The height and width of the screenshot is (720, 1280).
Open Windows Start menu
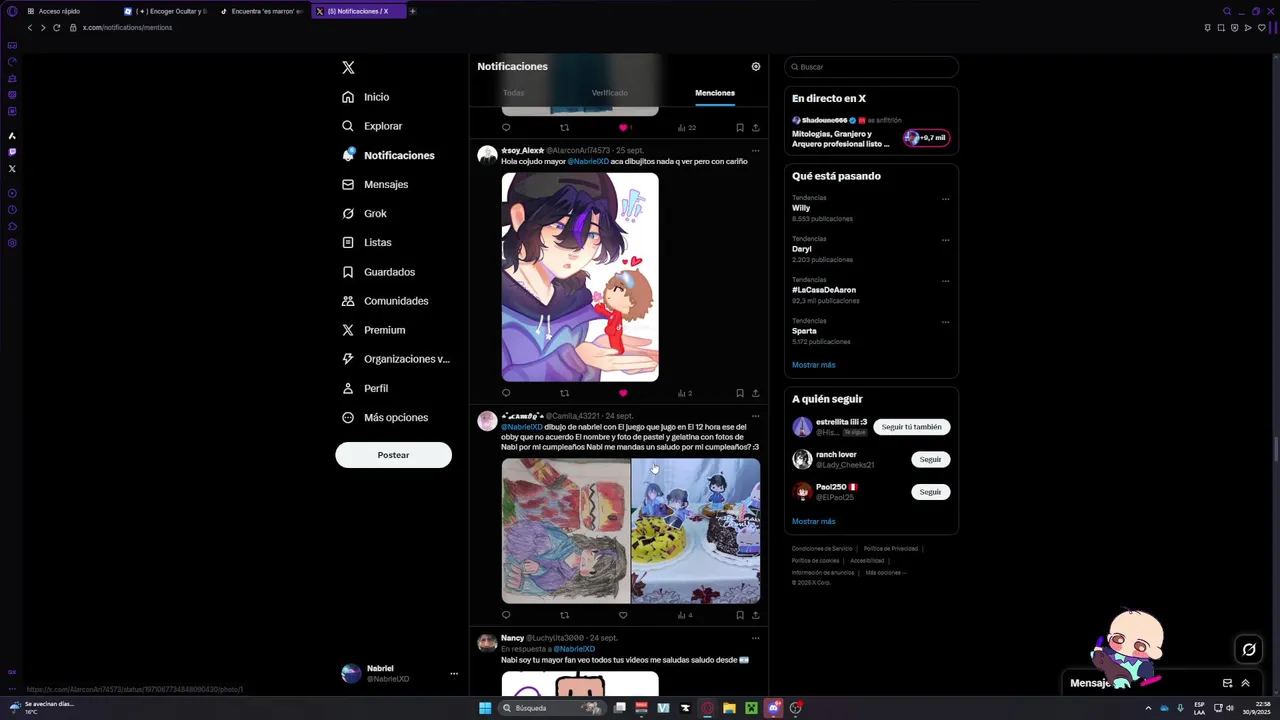point(485,708)
